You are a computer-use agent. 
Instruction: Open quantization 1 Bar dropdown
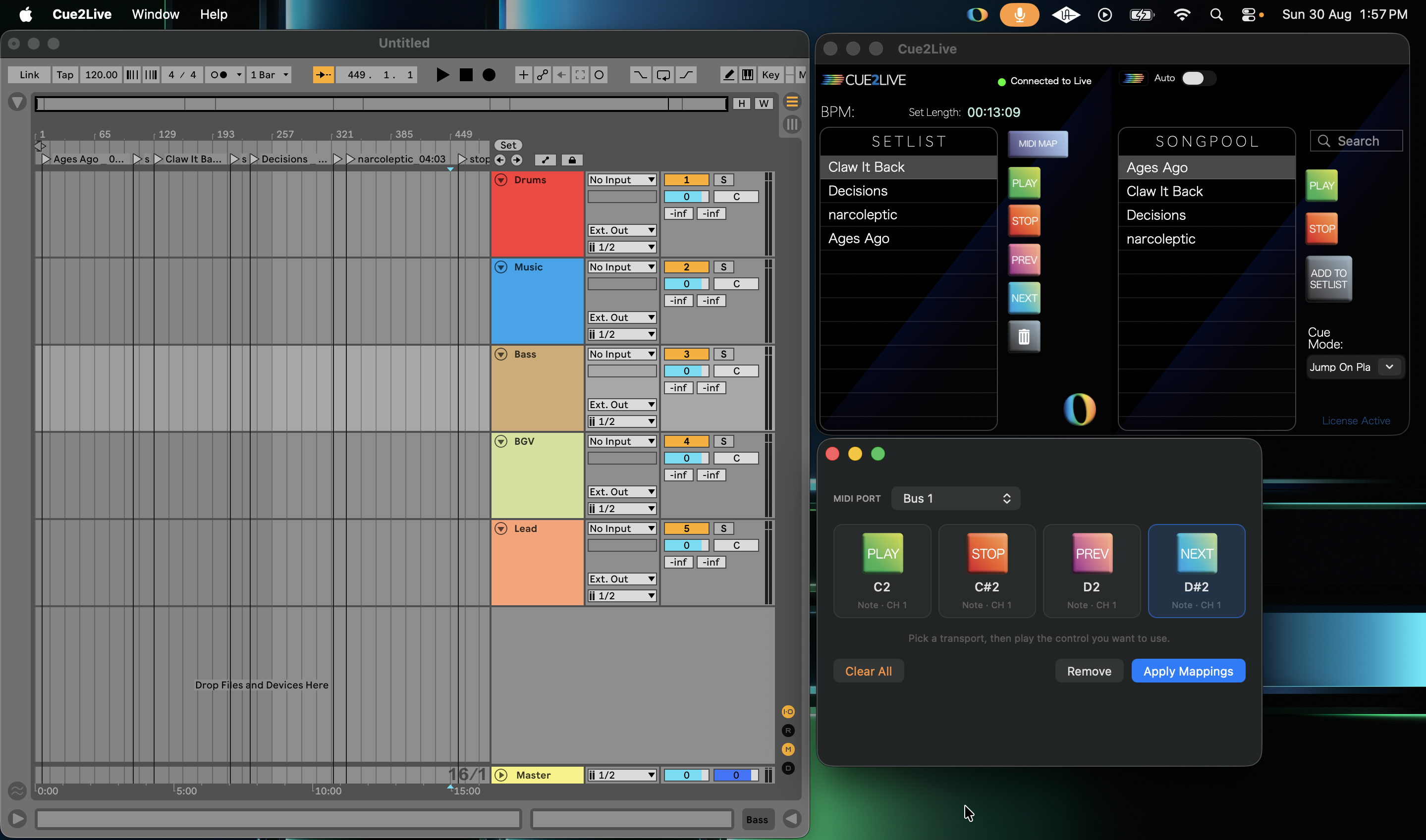coord(270,75)
